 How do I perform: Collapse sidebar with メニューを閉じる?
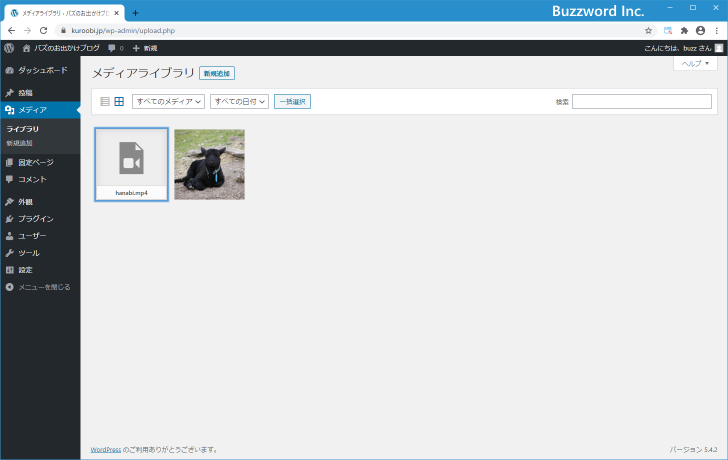pos(43,286)
